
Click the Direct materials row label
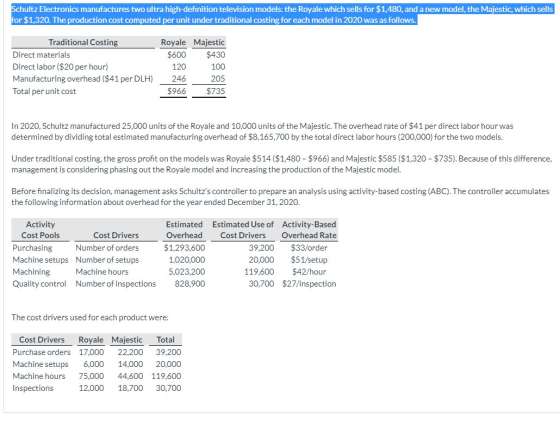41,55
